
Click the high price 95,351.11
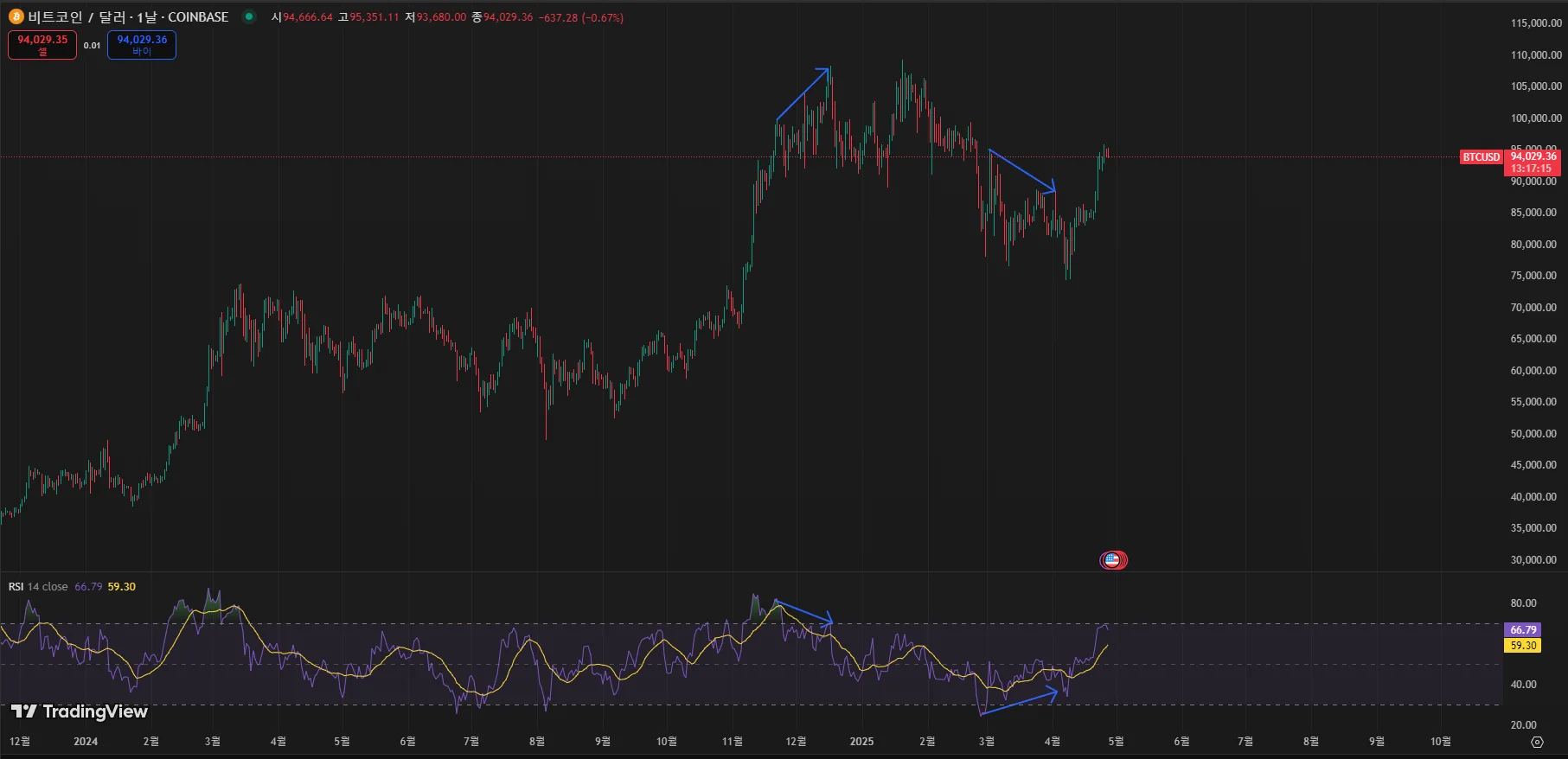(x=374, y=17)
